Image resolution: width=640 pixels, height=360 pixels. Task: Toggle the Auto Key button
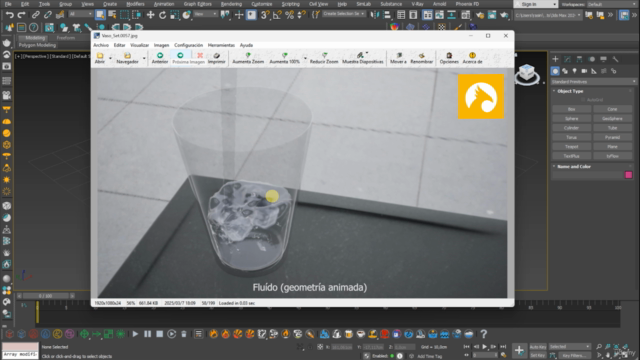538,347
